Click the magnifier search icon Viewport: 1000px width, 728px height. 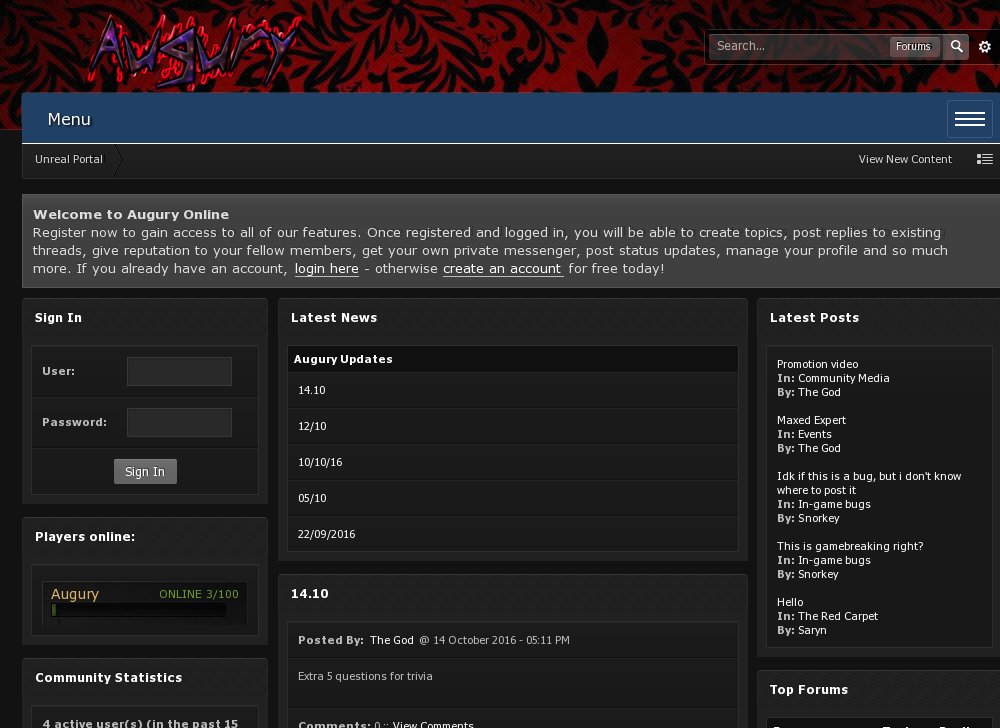tap(957, 46)
